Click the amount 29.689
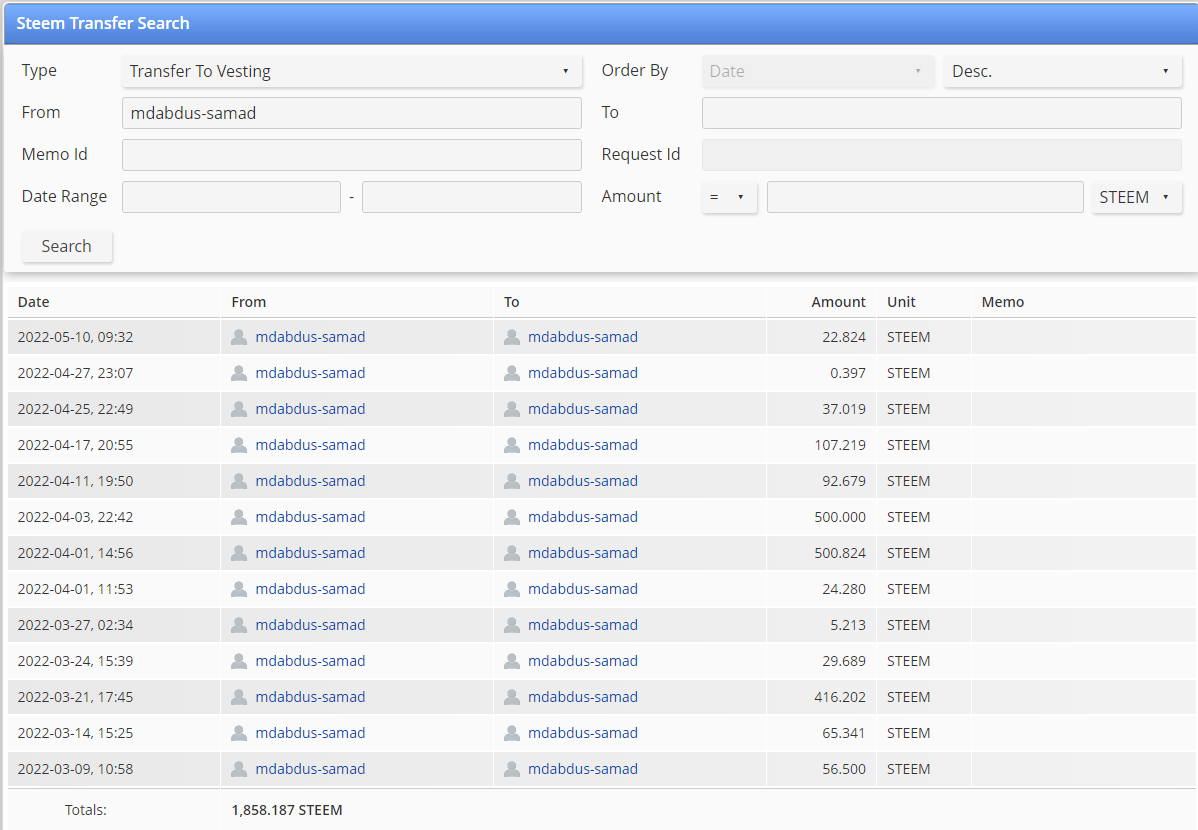 (843, 660)
